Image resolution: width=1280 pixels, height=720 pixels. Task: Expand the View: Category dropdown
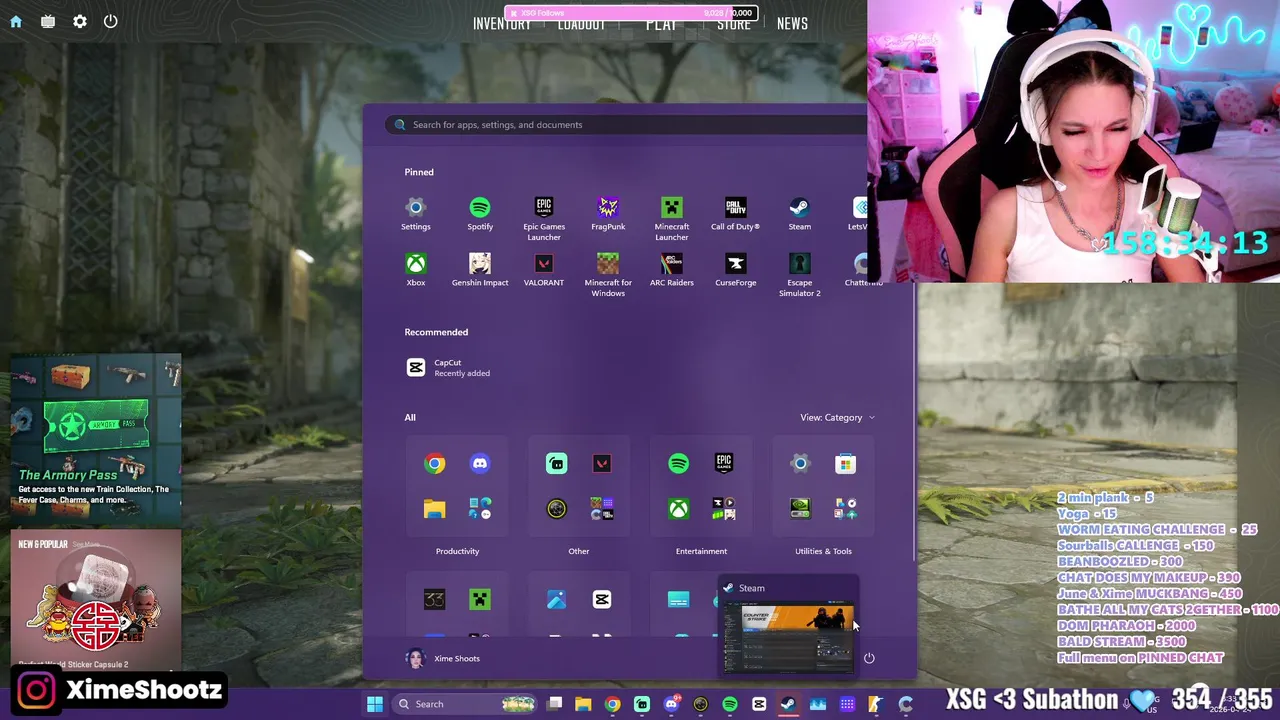pos(837,417)
